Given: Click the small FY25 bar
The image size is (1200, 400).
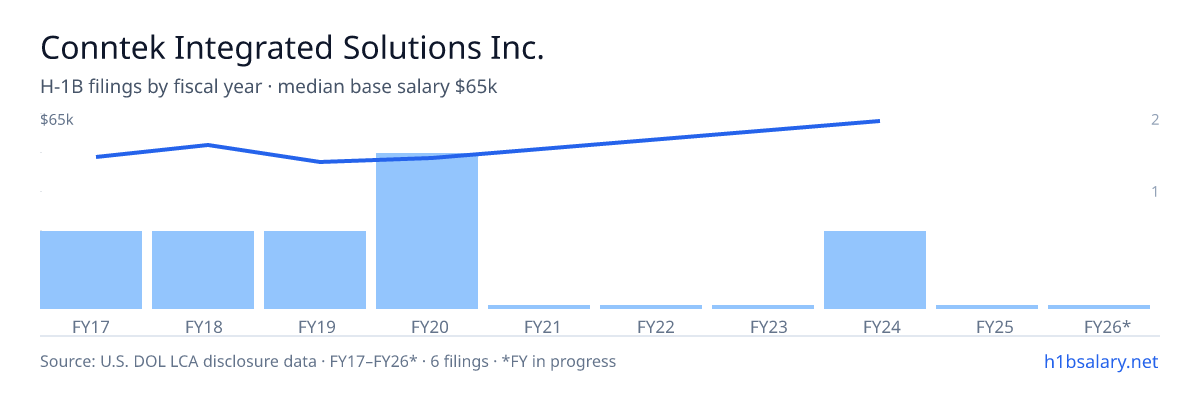Looking at the screenshot, I should pos(987,307).
